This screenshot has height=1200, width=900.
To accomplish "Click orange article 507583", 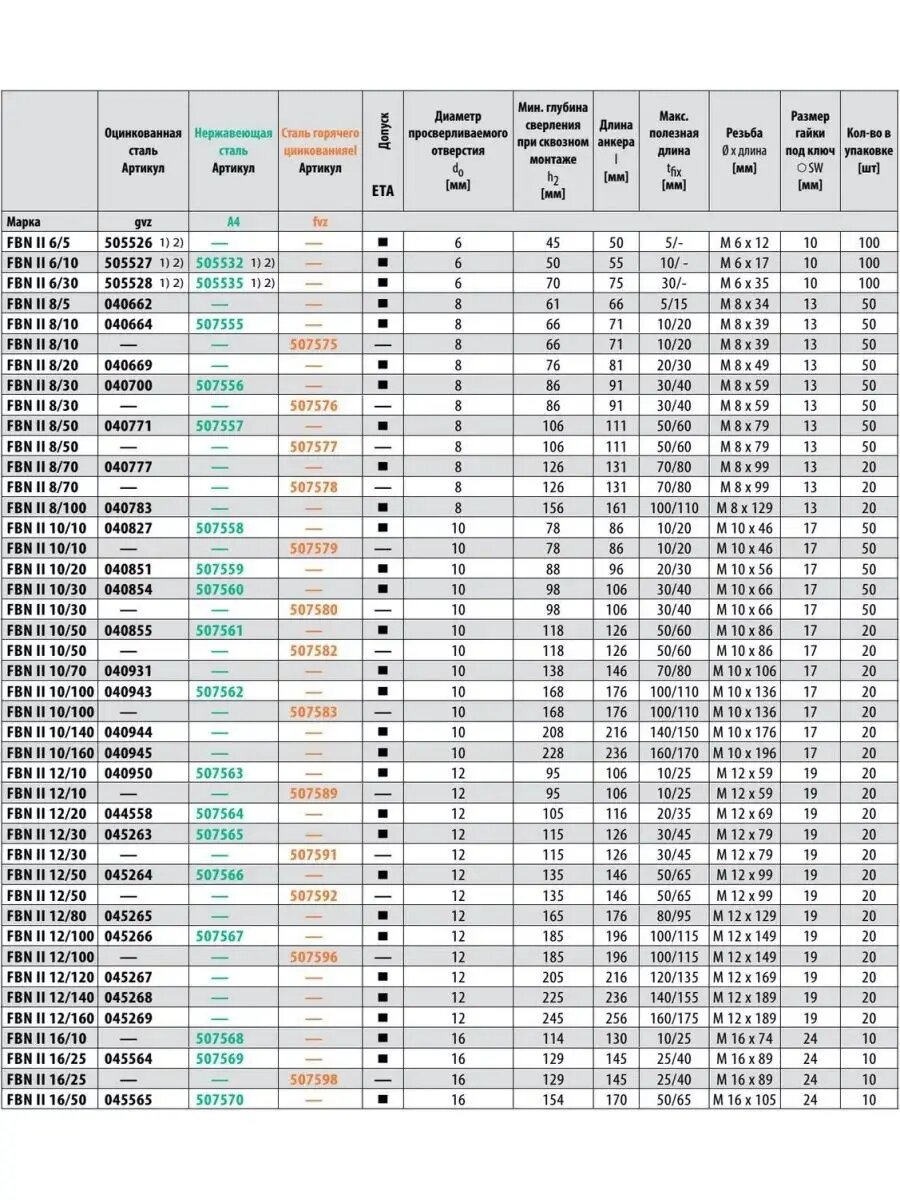I will point(314,712).
